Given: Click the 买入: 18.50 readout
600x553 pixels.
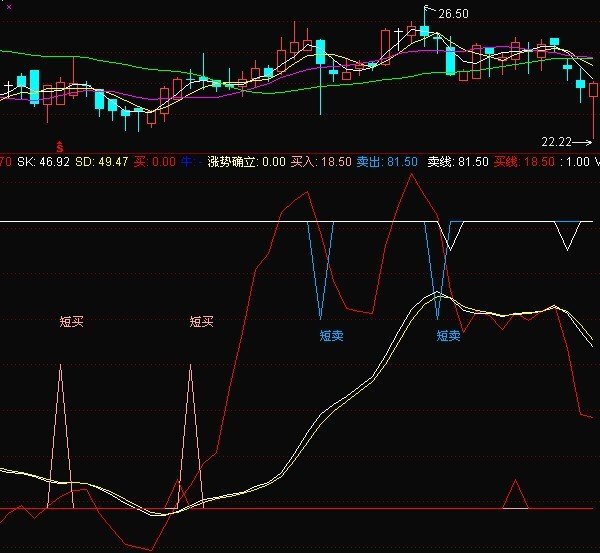Looking at the screenshot, I should 321,161.
